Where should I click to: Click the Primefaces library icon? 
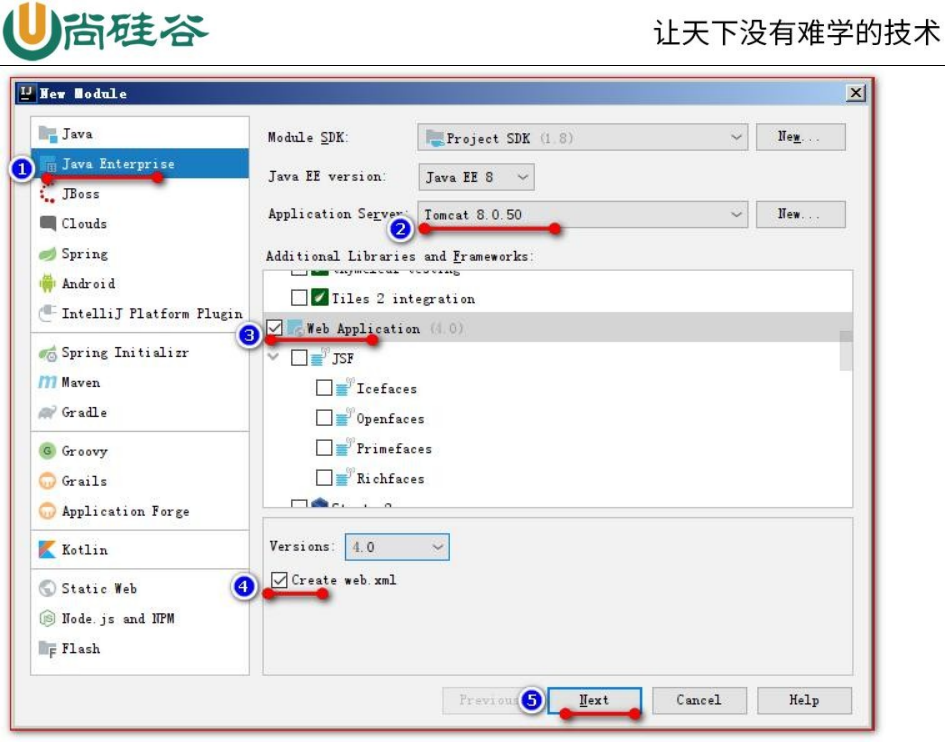(344, 448)
